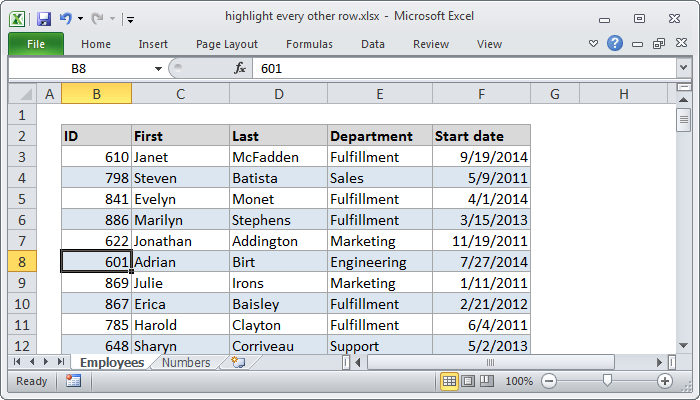Click the Save icon in Quick Access Toolbar
This screenshot has width=700, height=400.
(43, 19)
